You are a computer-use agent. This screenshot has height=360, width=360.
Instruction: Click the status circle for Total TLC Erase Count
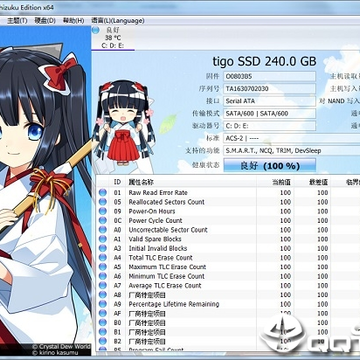[102, 258]
